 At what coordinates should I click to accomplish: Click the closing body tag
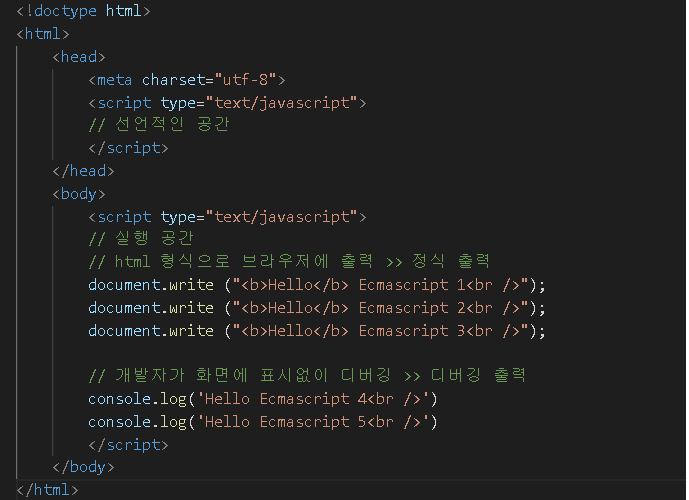pyautogui.click(x=83, y=467)
